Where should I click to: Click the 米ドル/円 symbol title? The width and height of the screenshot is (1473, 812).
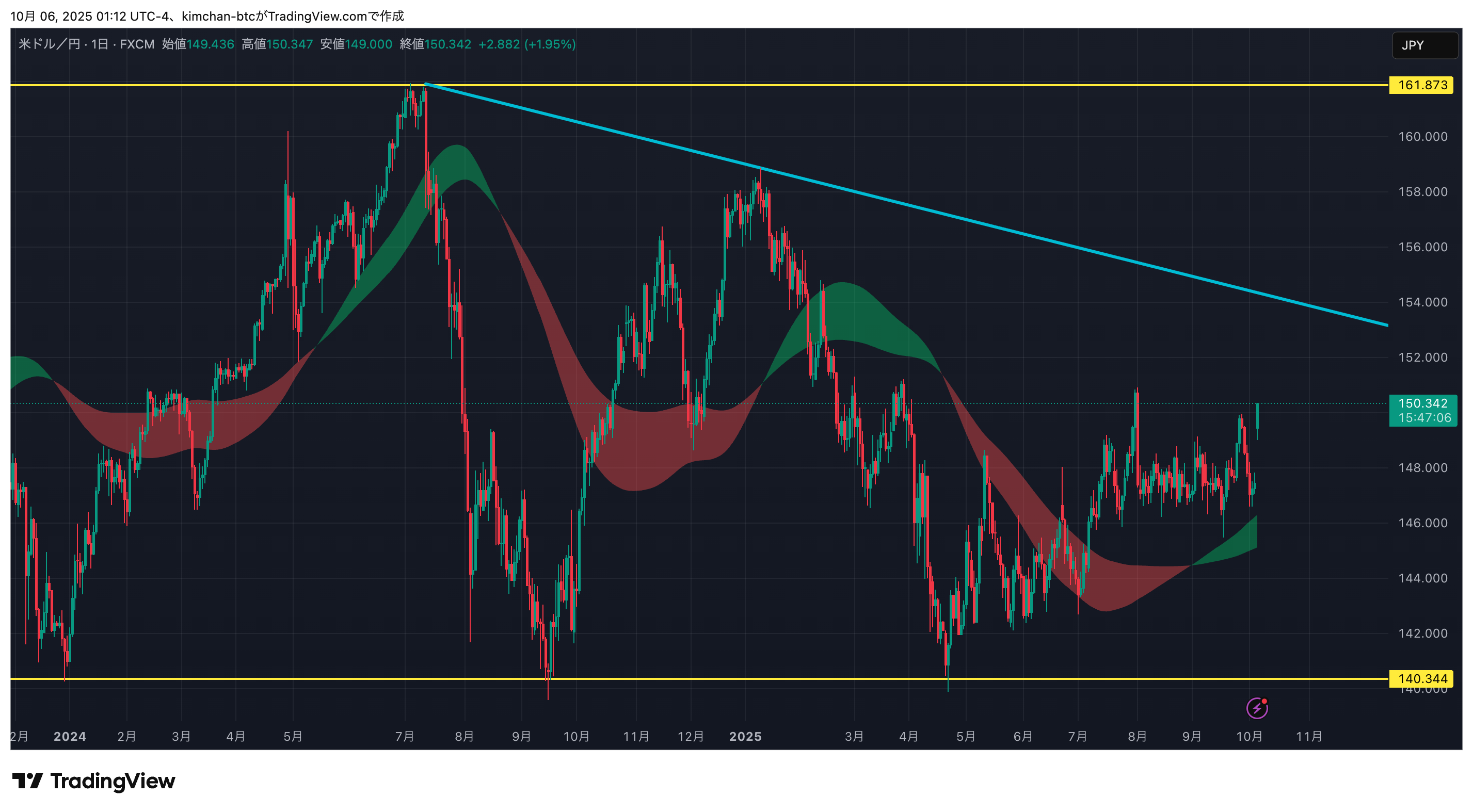(x=49, y=44)
